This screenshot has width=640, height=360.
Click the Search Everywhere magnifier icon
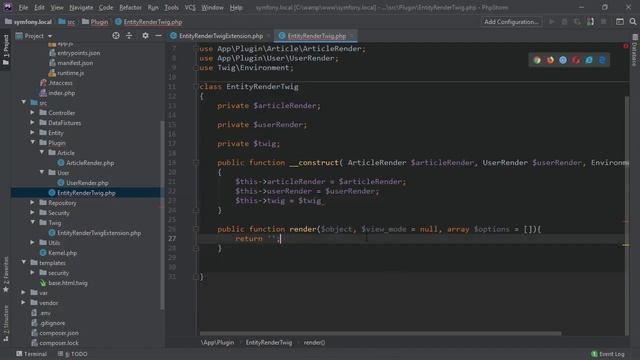click(633, 22)
